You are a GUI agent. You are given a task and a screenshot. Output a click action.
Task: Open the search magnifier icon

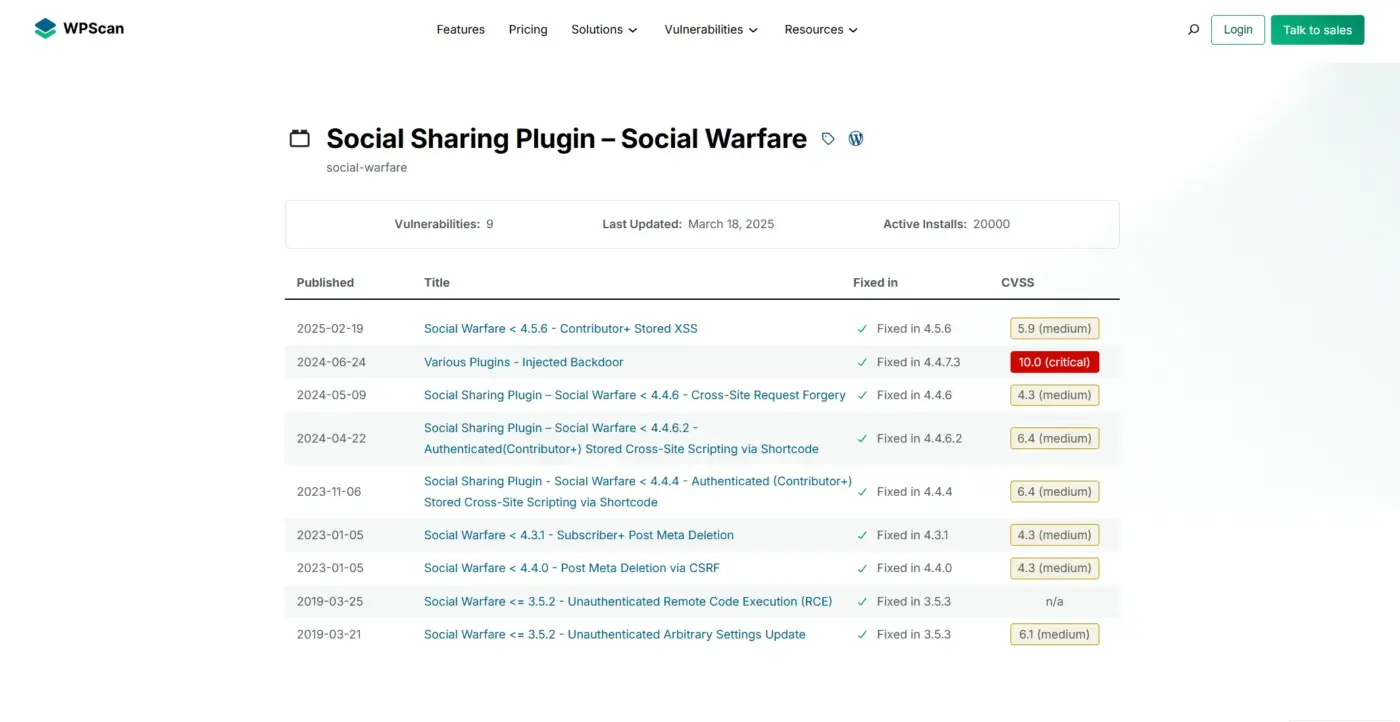click(1193, 30)
